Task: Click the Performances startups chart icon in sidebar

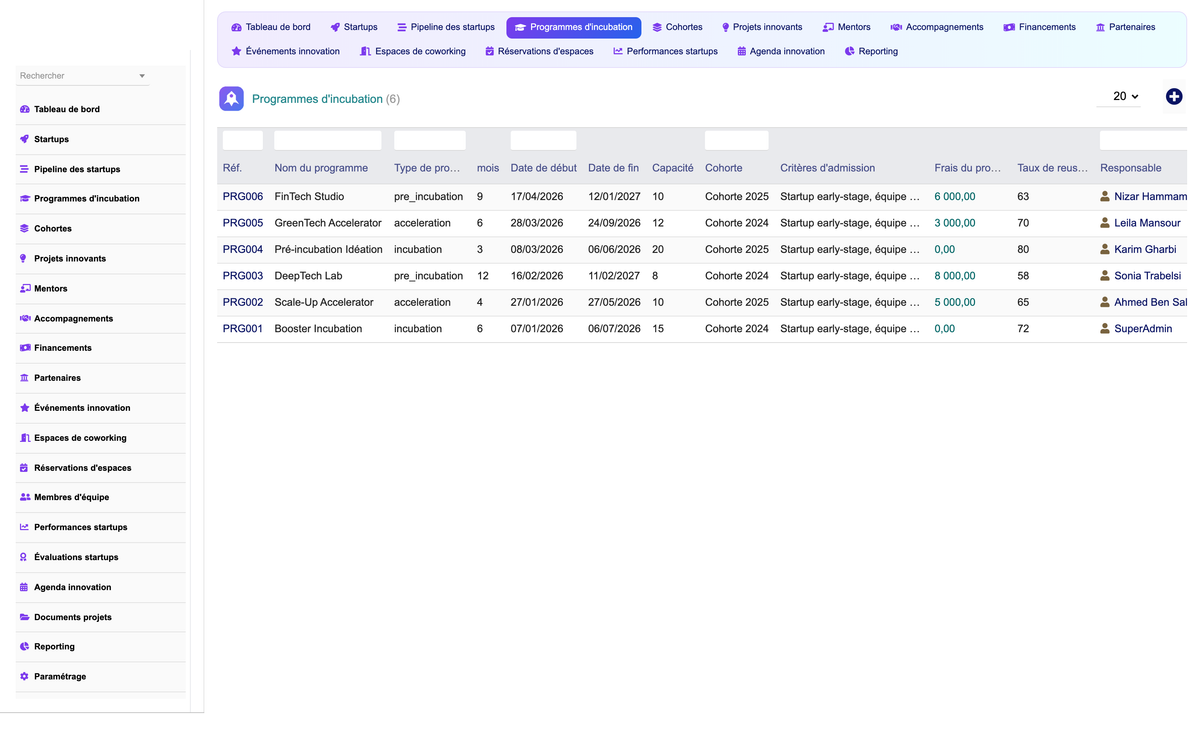Action: pyautogui.click(x=25, y=527)
